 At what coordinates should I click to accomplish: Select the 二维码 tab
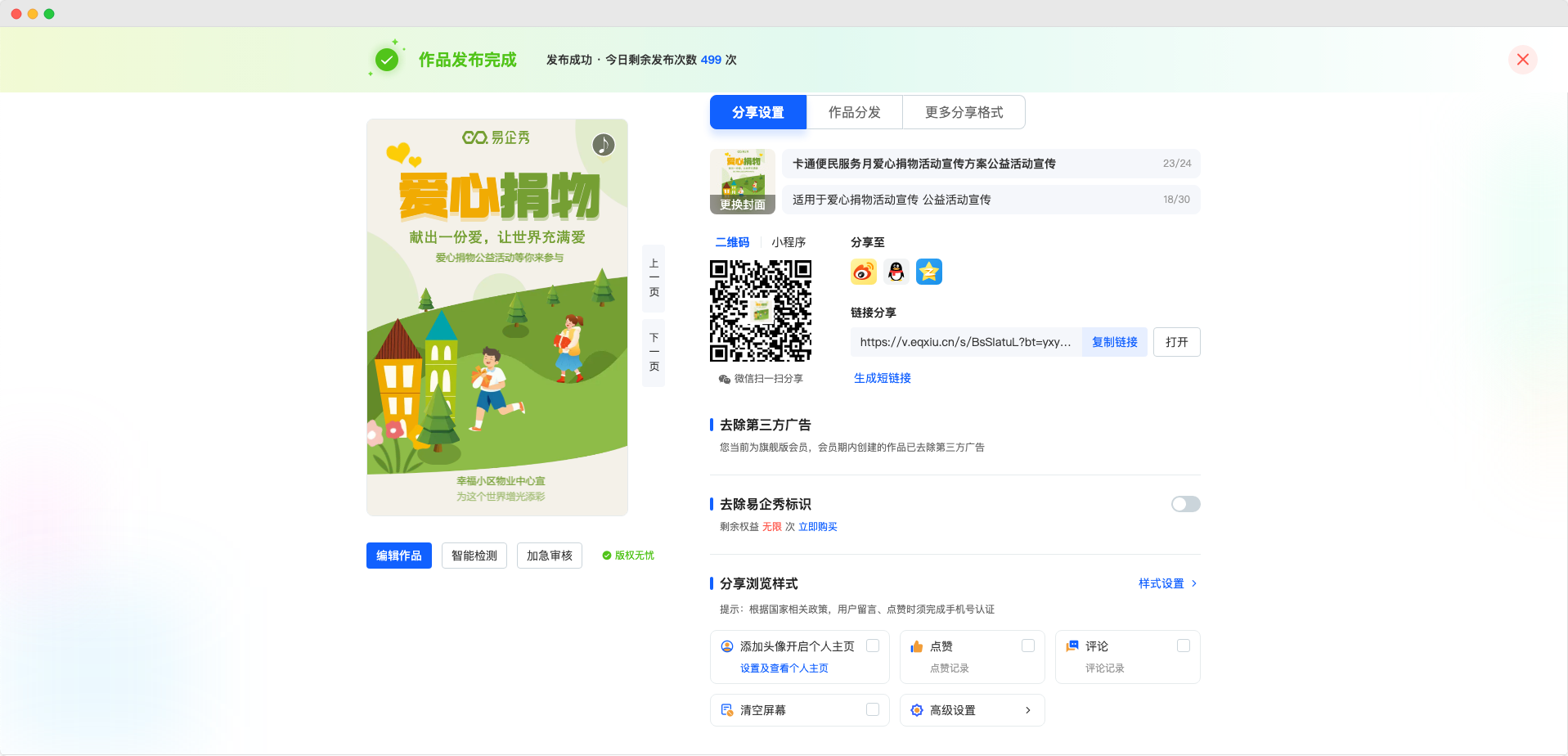[x=732, y=242]
